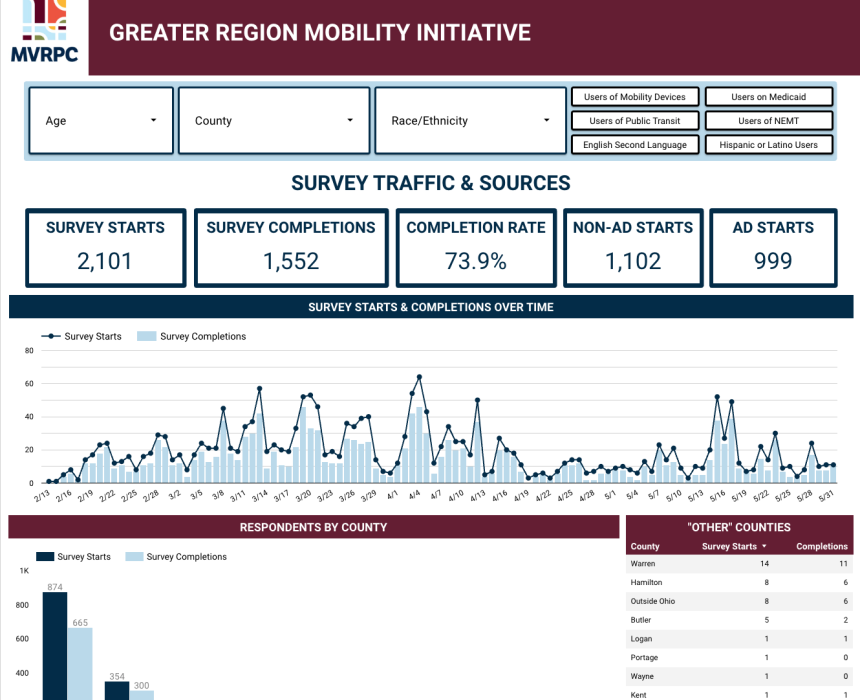Click the Survey Starts sort arrow icon

[x=764, y=546]
